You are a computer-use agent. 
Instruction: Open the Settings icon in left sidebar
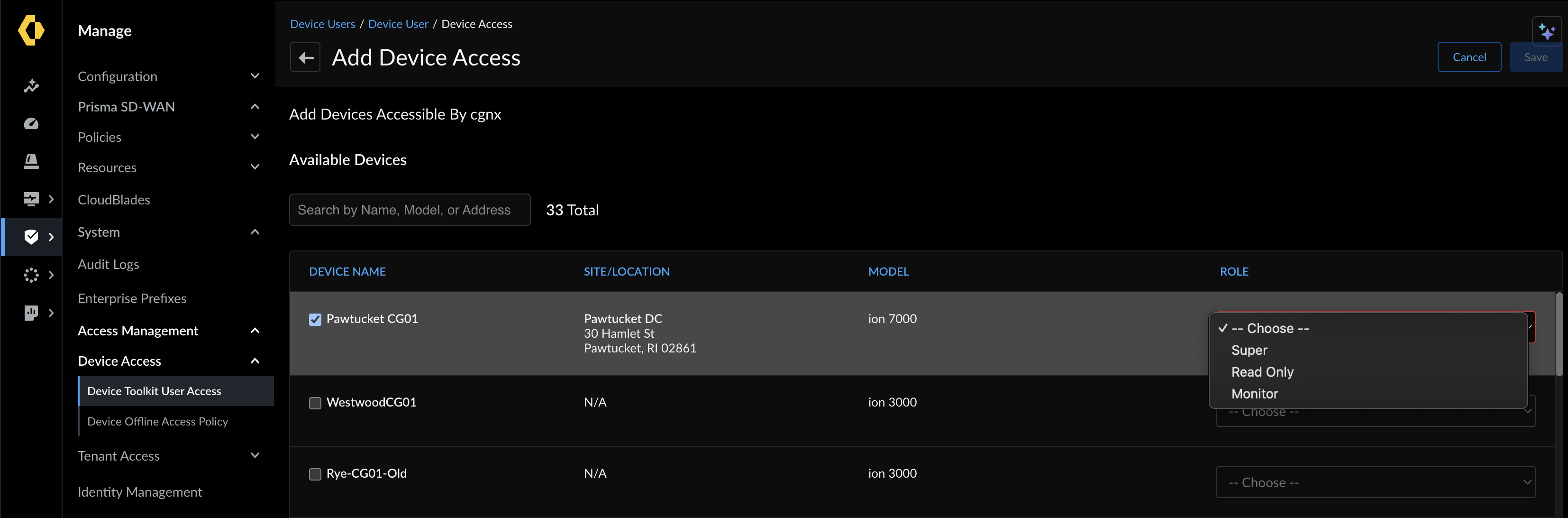[30, 275]
